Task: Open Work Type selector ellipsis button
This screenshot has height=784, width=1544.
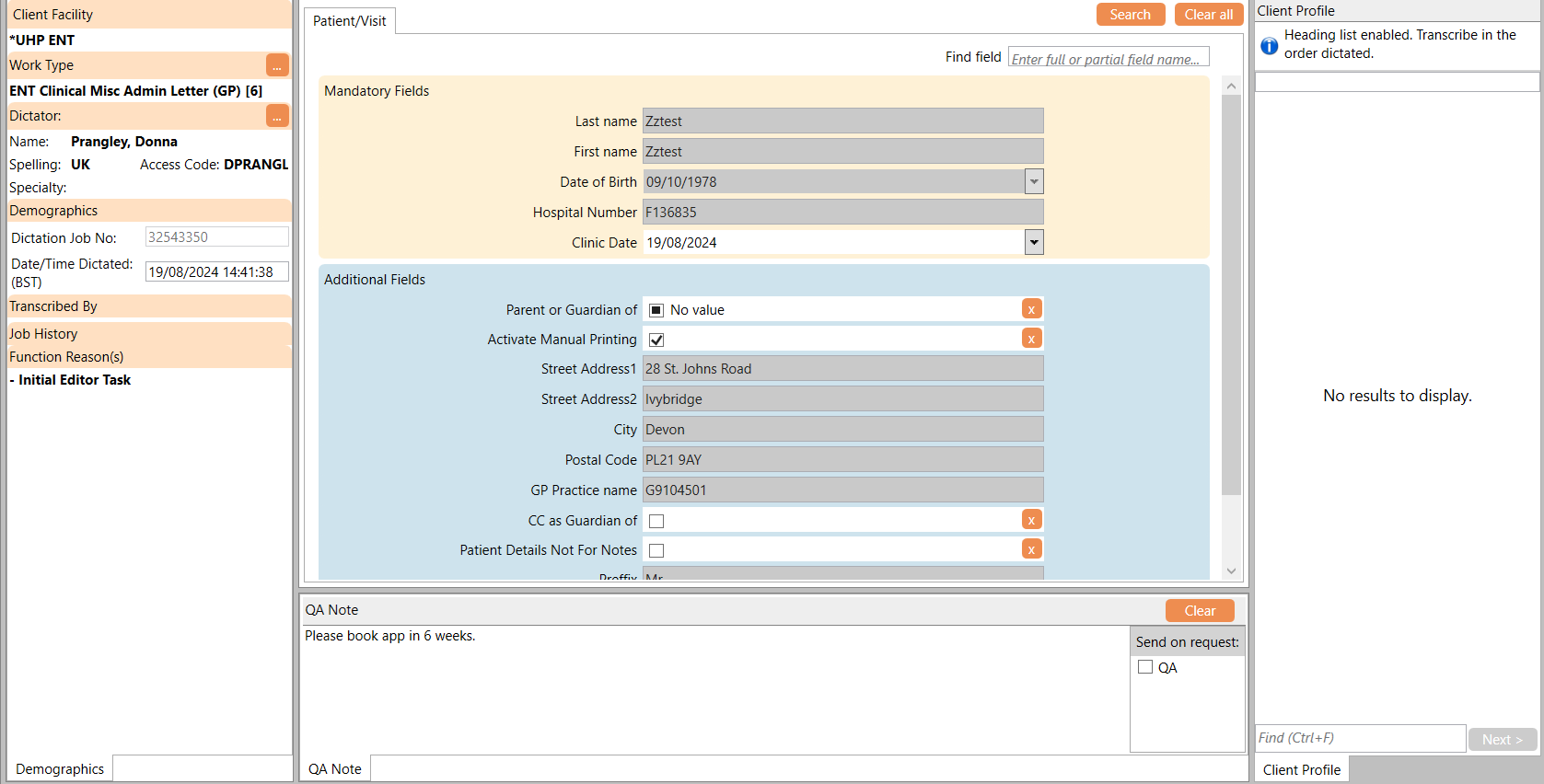Action: pyautogui.click(x=277, y=65)
